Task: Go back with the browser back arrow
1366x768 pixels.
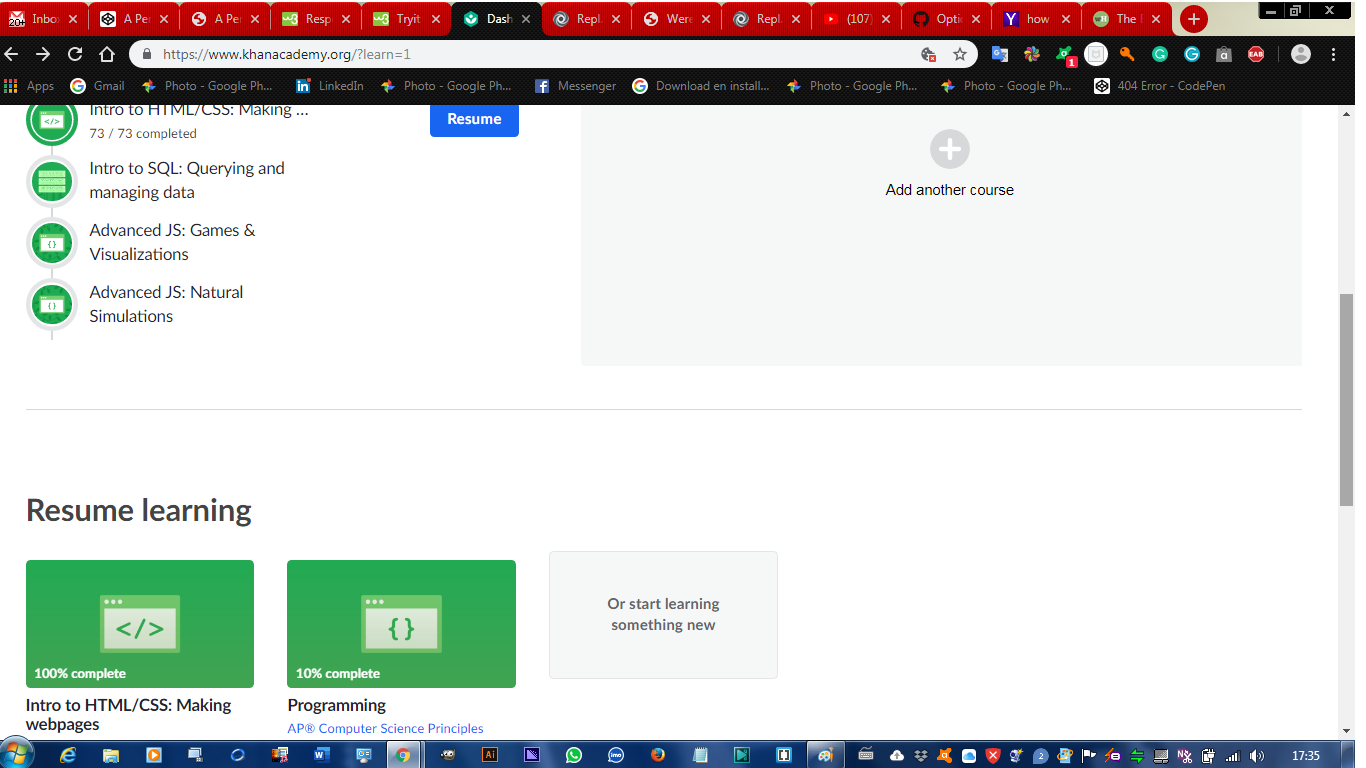Action: [12, 54]
